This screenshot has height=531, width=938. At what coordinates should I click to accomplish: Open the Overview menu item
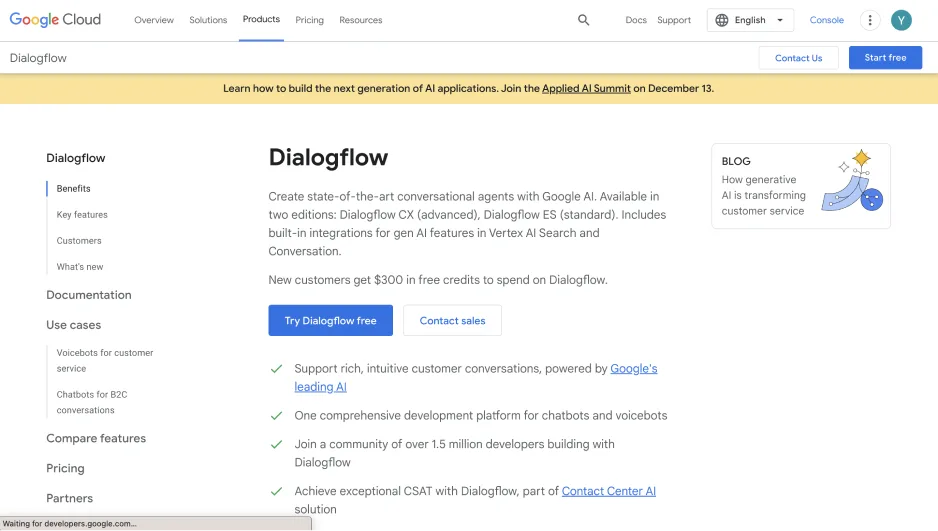[154, 20]
